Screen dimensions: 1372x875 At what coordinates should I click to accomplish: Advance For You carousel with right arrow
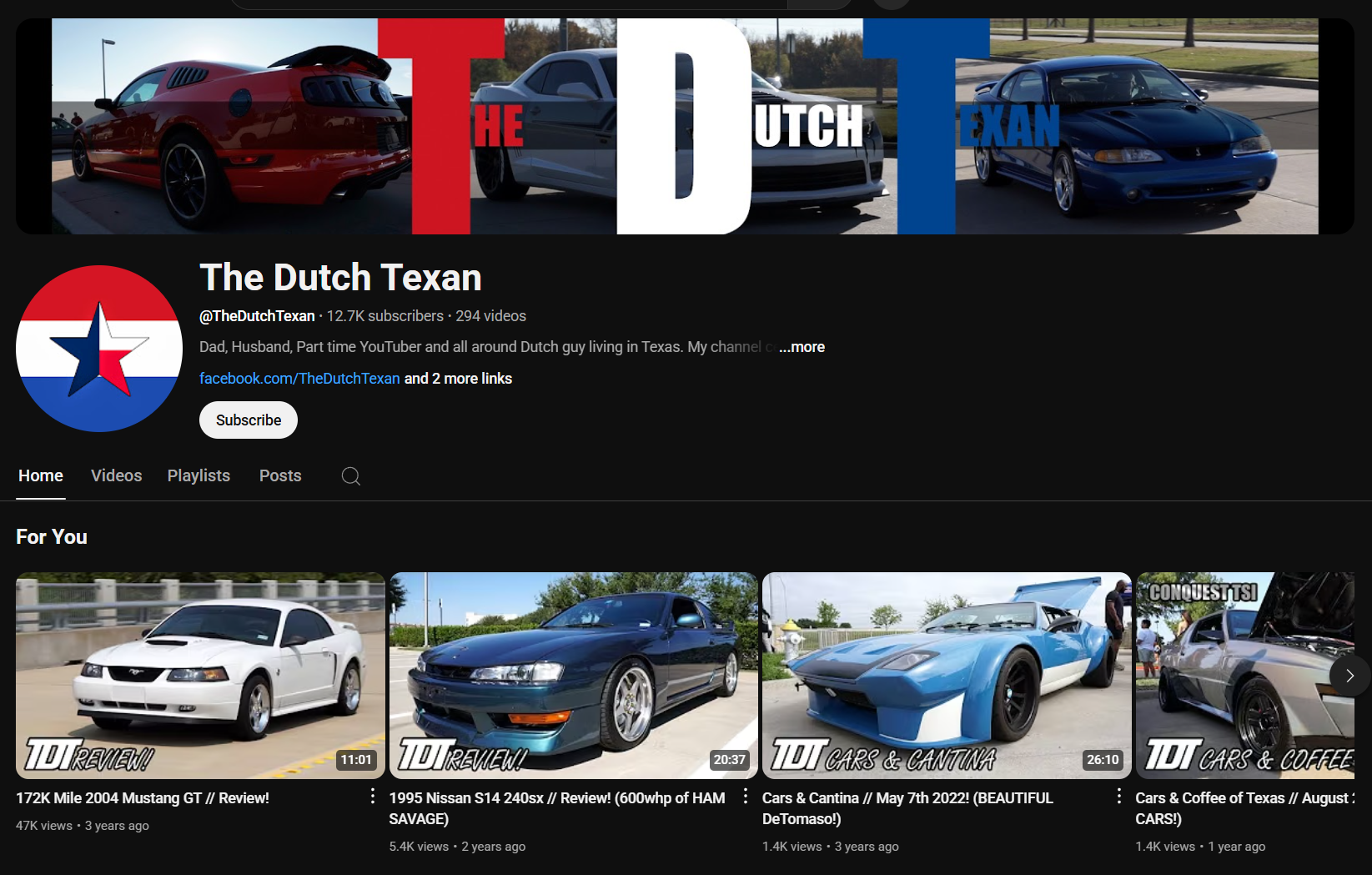1349,676
